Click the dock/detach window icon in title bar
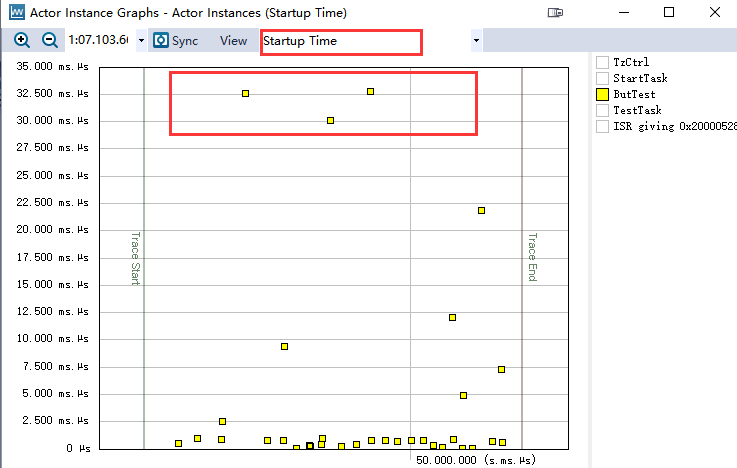This screenshot has height=468, width=737. (555, 13)
